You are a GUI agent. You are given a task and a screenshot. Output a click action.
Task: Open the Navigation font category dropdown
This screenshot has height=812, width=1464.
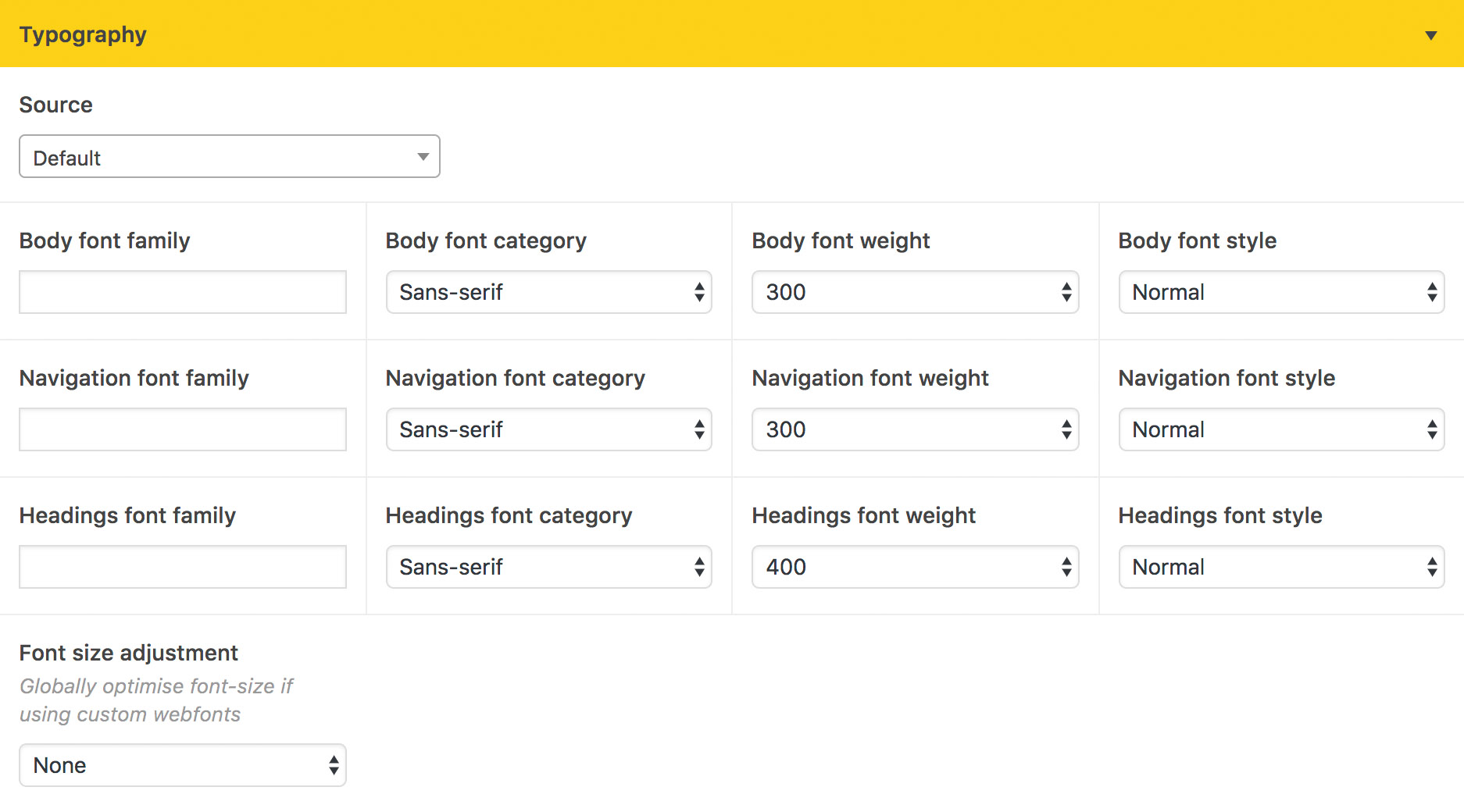click(548, 429)
